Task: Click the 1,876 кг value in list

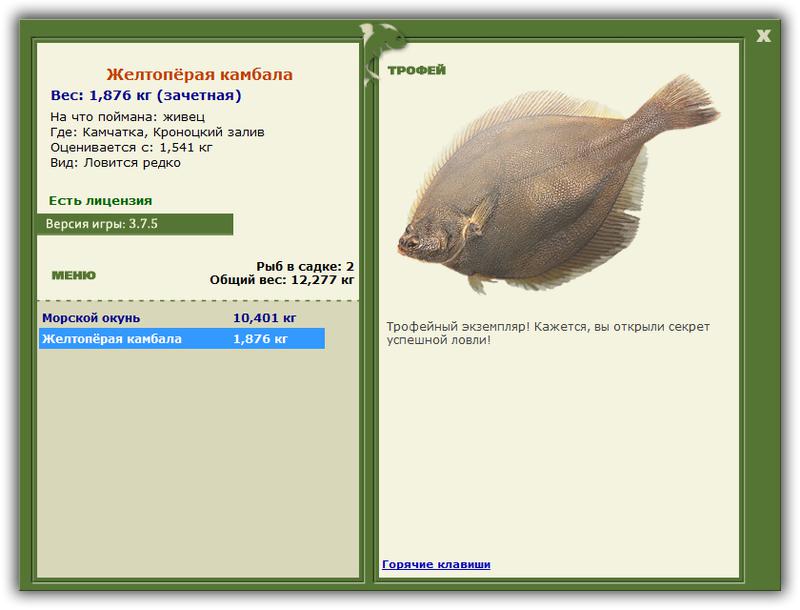Action: (260, 339)
